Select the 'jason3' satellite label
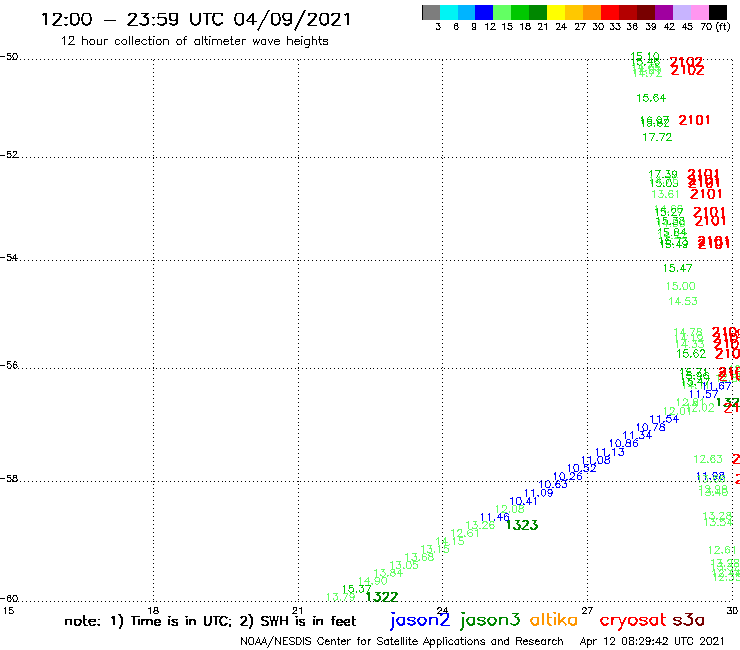 point(490,620)
